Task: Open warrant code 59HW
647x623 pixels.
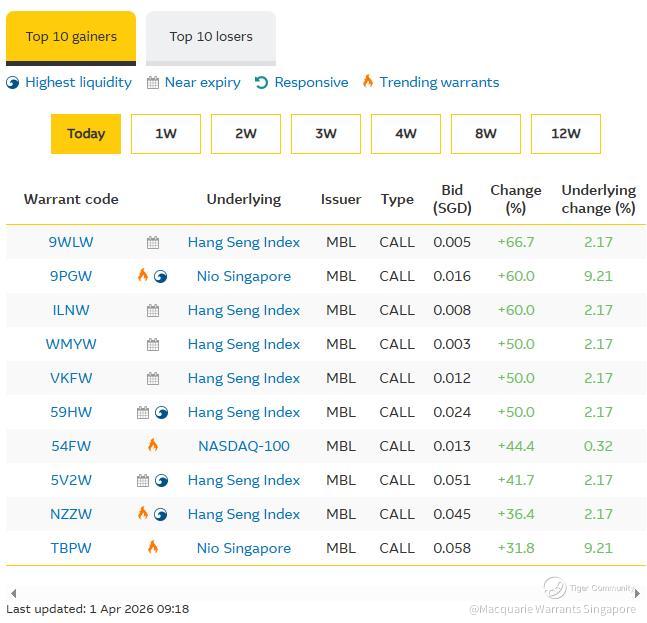Action: [x=71, y=412]
